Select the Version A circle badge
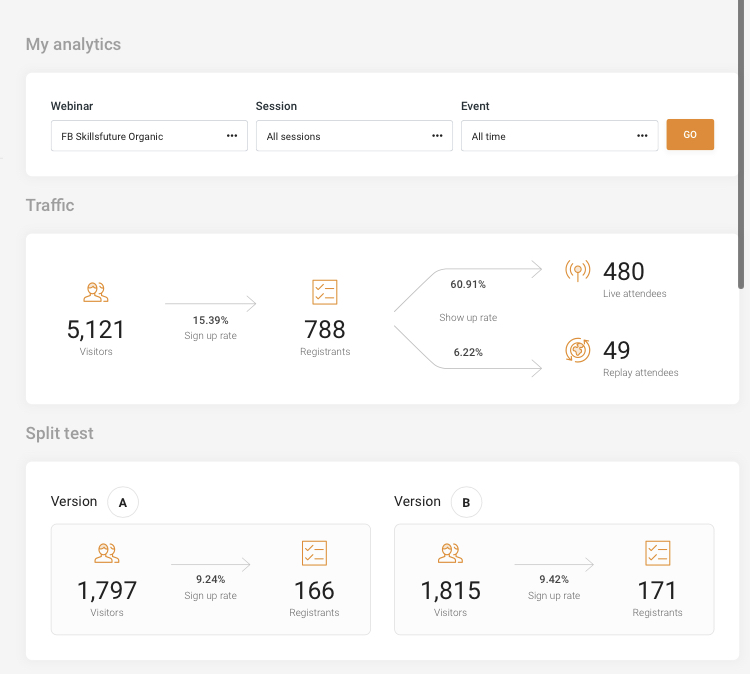 [123, 502]
